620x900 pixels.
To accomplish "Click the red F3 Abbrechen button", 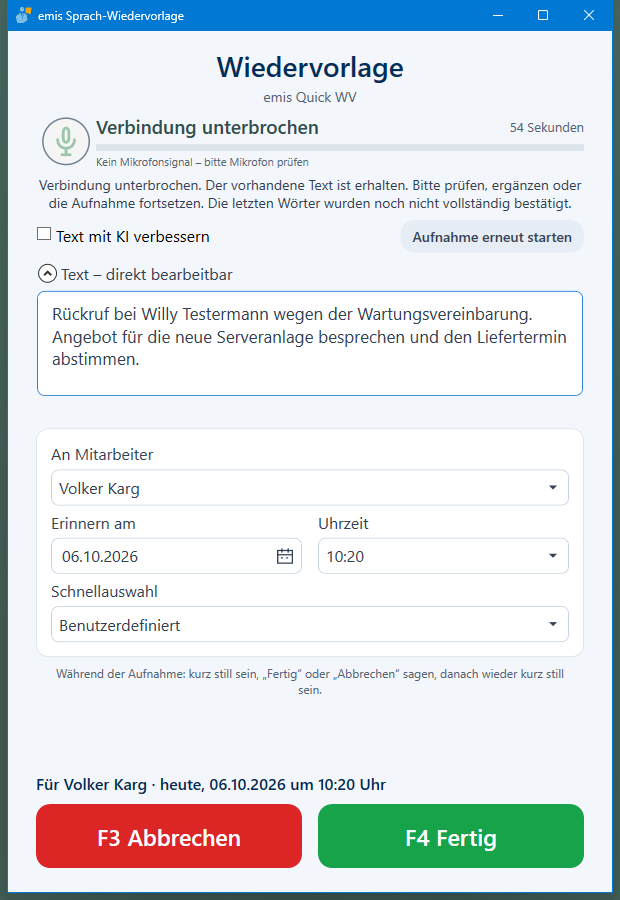I will pyautogui.click(x=169, y=836).
